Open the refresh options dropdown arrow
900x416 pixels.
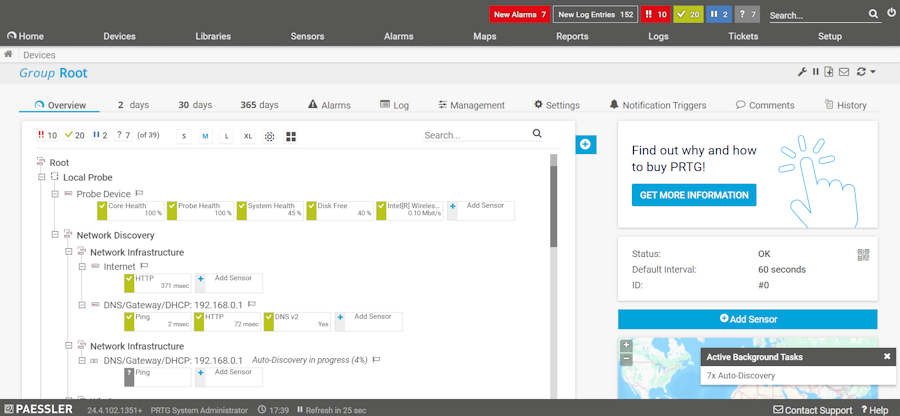pyautogui.click(x=873, y=72)
